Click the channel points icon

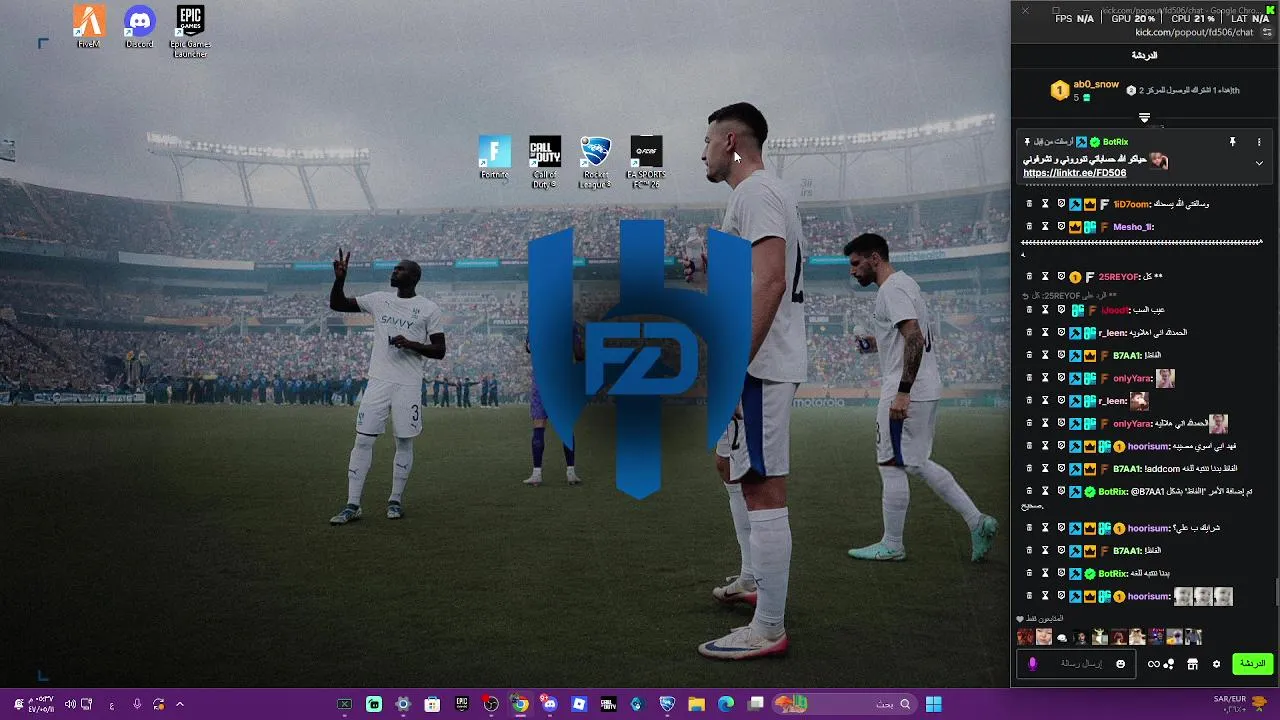[1160, 664]
